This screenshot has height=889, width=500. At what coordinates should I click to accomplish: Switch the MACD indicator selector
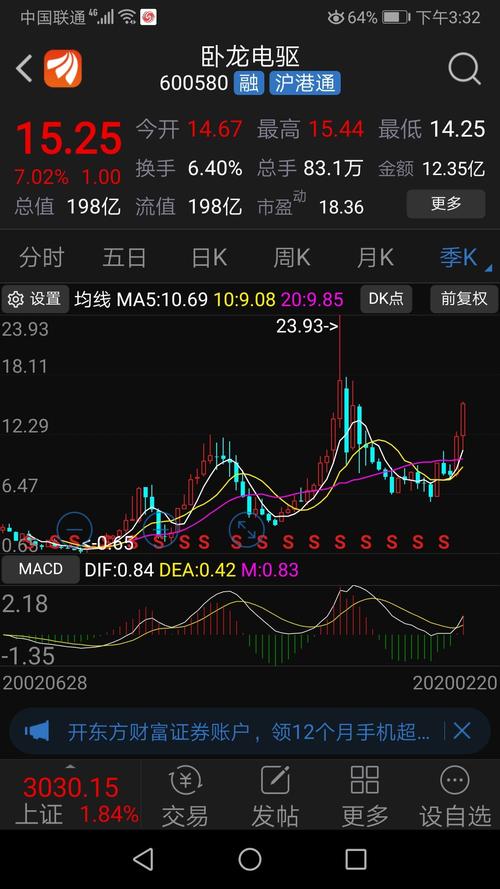[40, 569]
